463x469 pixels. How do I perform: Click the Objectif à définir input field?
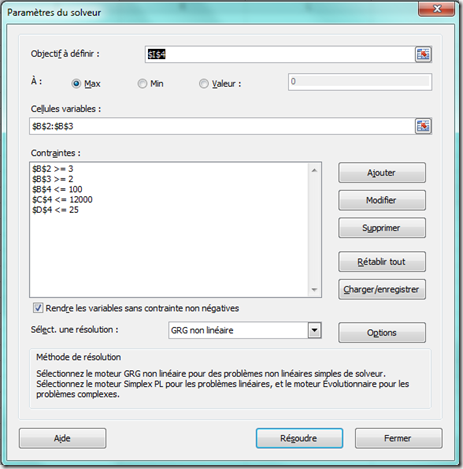tap(280, 54)
